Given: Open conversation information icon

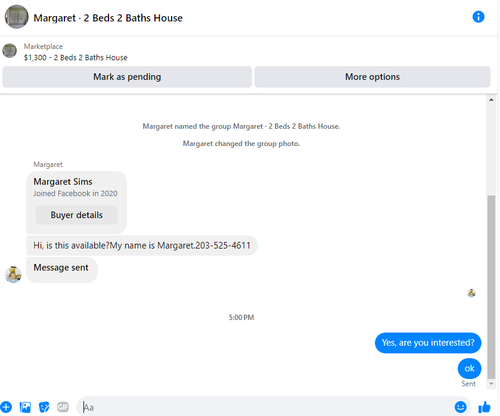Looking at the screenshot, I should click(478, 17).
